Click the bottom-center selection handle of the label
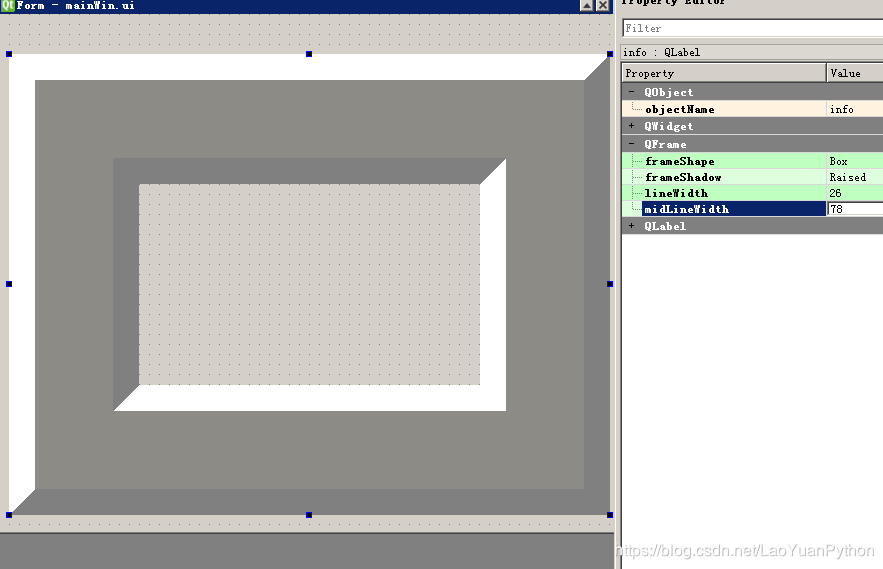The width and height of the screenshot is (883, 569). click(309, 515)
